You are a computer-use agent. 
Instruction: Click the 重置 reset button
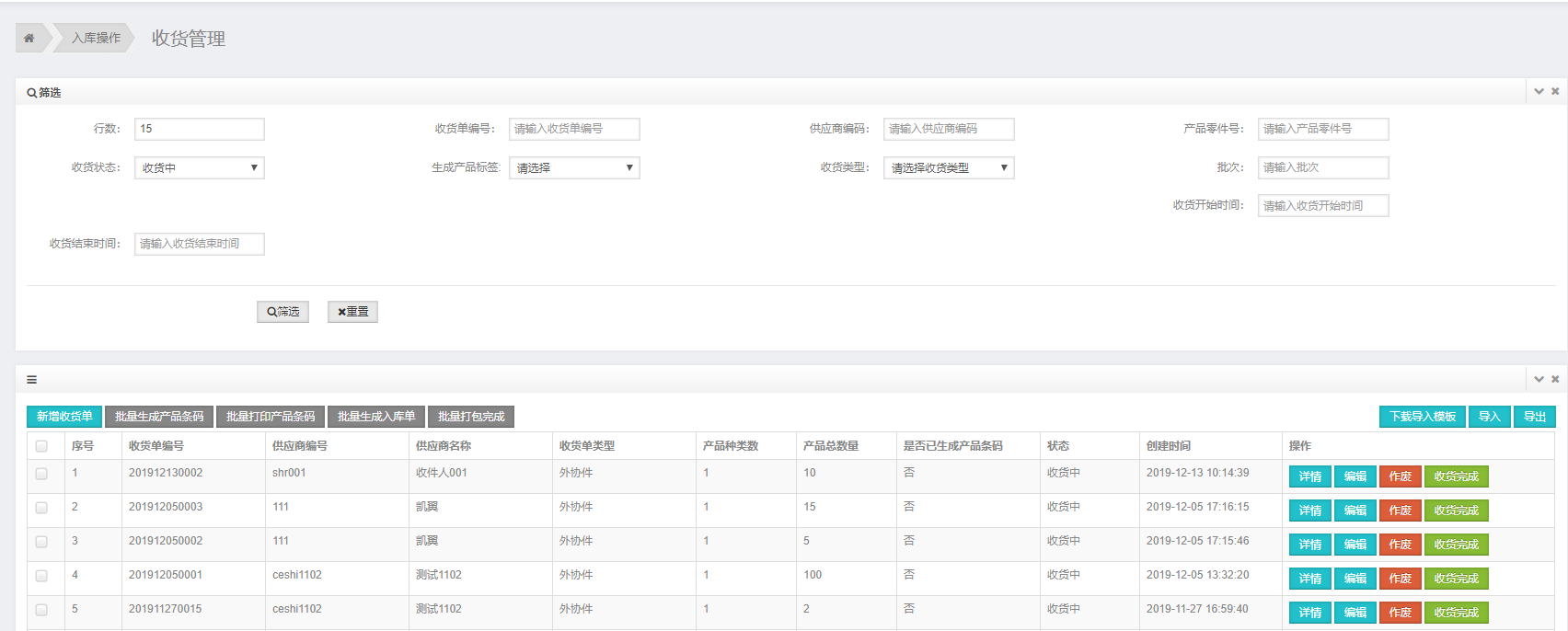(352, 312)
